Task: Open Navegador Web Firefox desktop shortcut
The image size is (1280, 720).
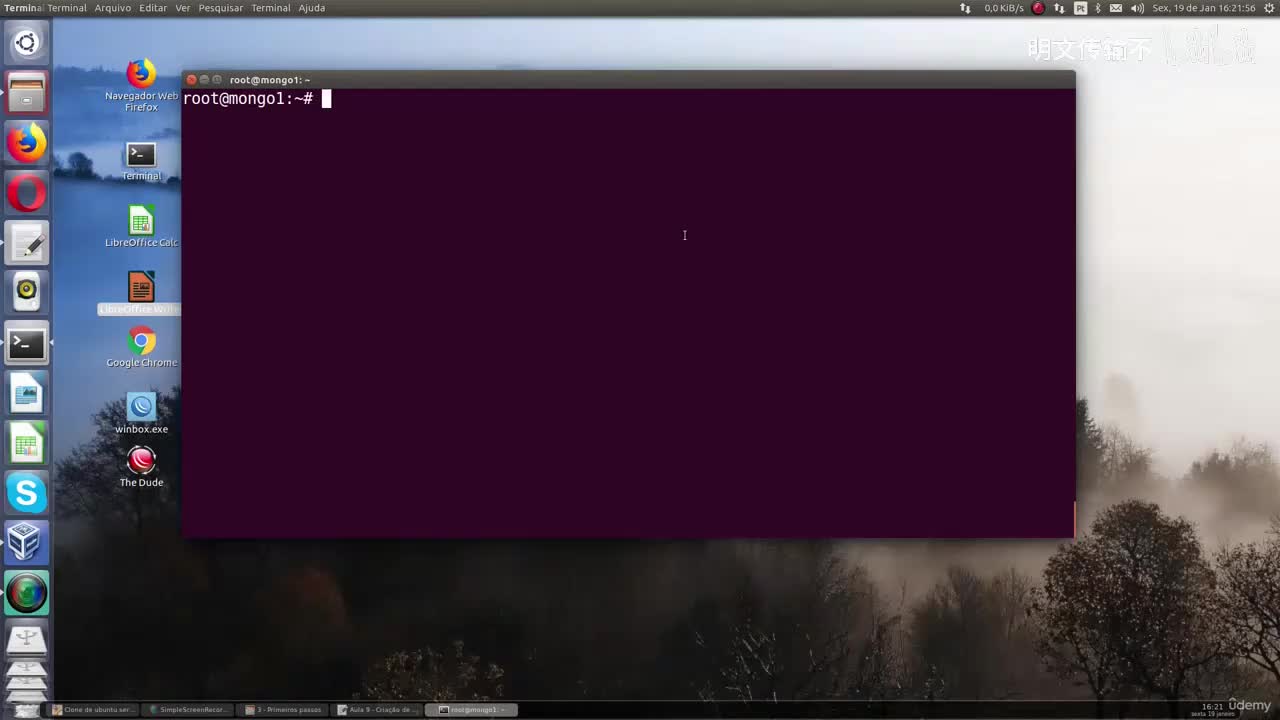Action: pos(141,86)
